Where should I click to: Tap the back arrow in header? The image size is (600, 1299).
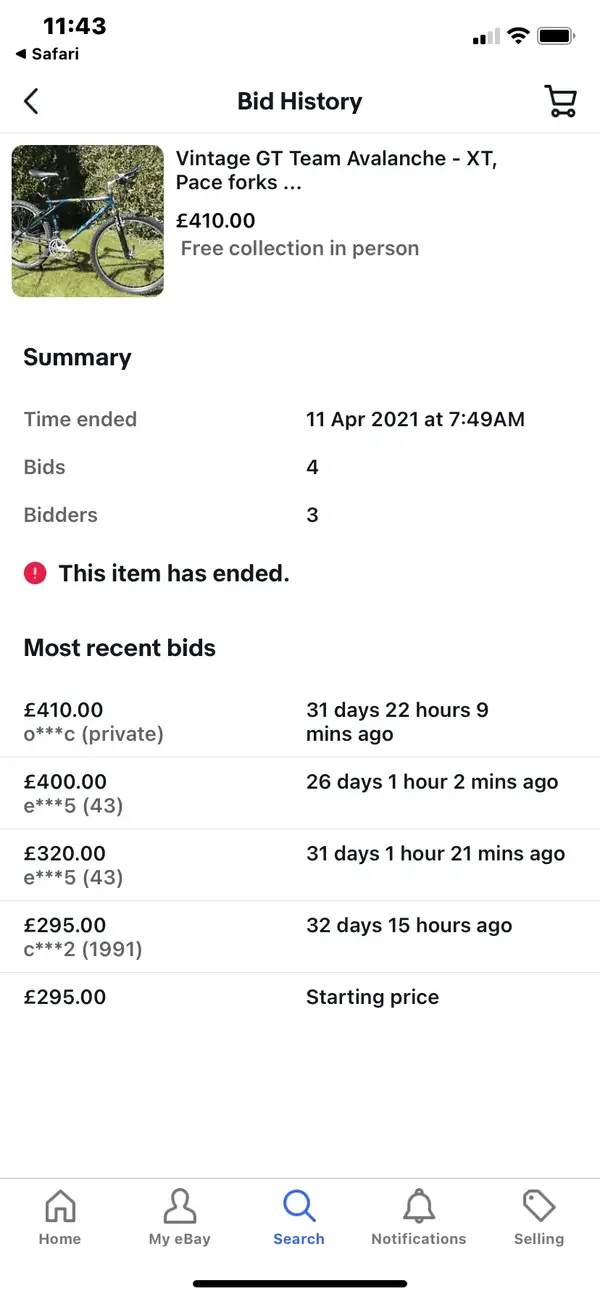[31, 101]
